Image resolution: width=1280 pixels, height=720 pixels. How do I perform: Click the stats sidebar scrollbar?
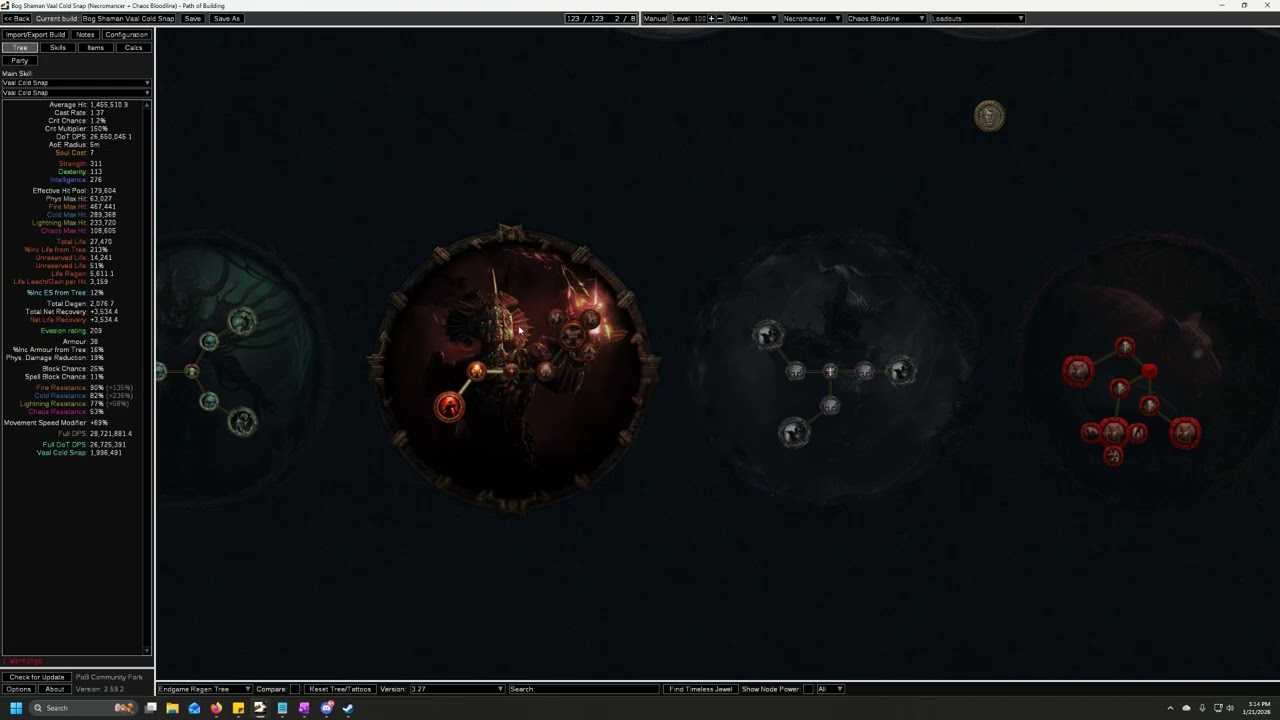[x=148, y=378]
